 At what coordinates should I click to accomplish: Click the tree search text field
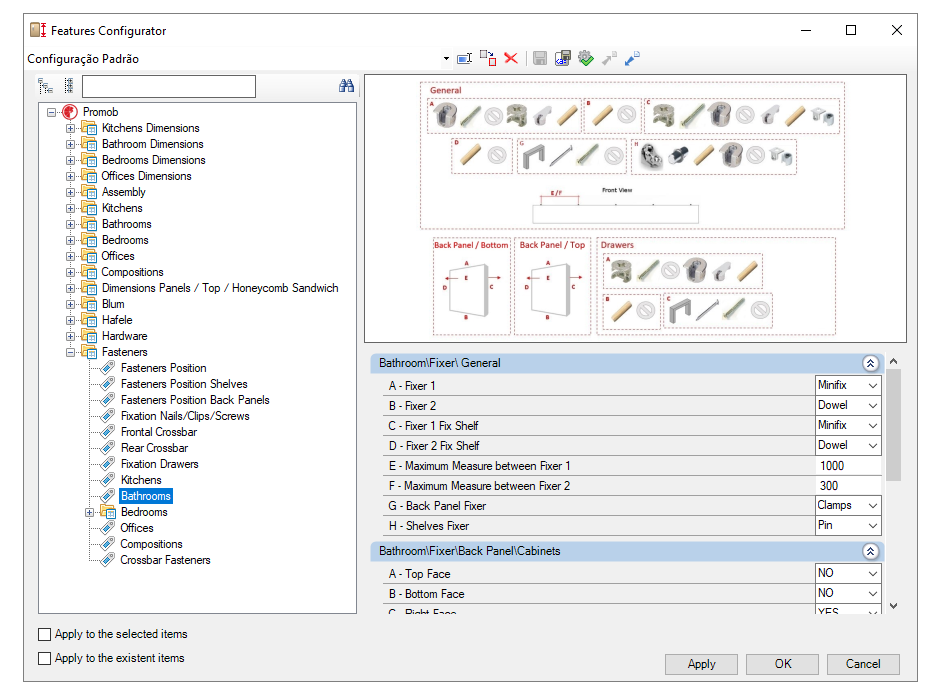169,86
